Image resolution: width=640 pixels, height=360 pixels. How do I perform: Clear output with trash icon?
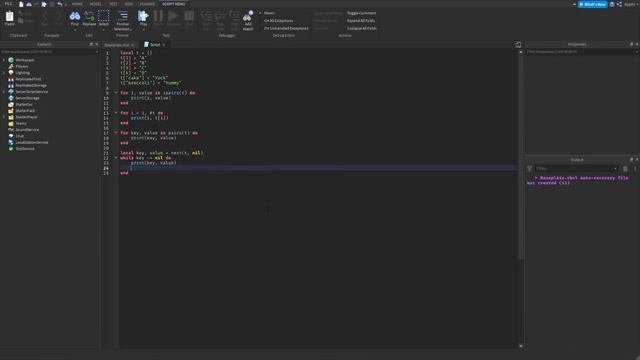tap(625, 169)
